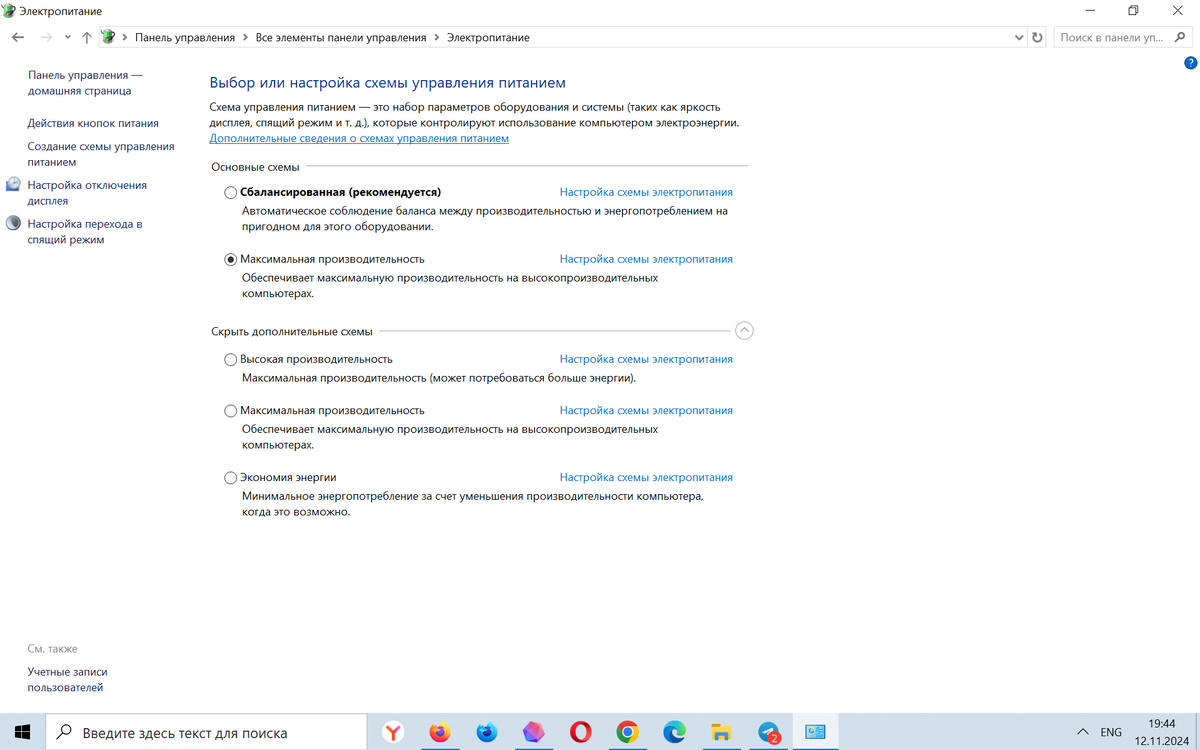Select the Сбалансированная (рекомендуется) power plan
This screenshot has width=1200, height=750.
coord(231,192)
